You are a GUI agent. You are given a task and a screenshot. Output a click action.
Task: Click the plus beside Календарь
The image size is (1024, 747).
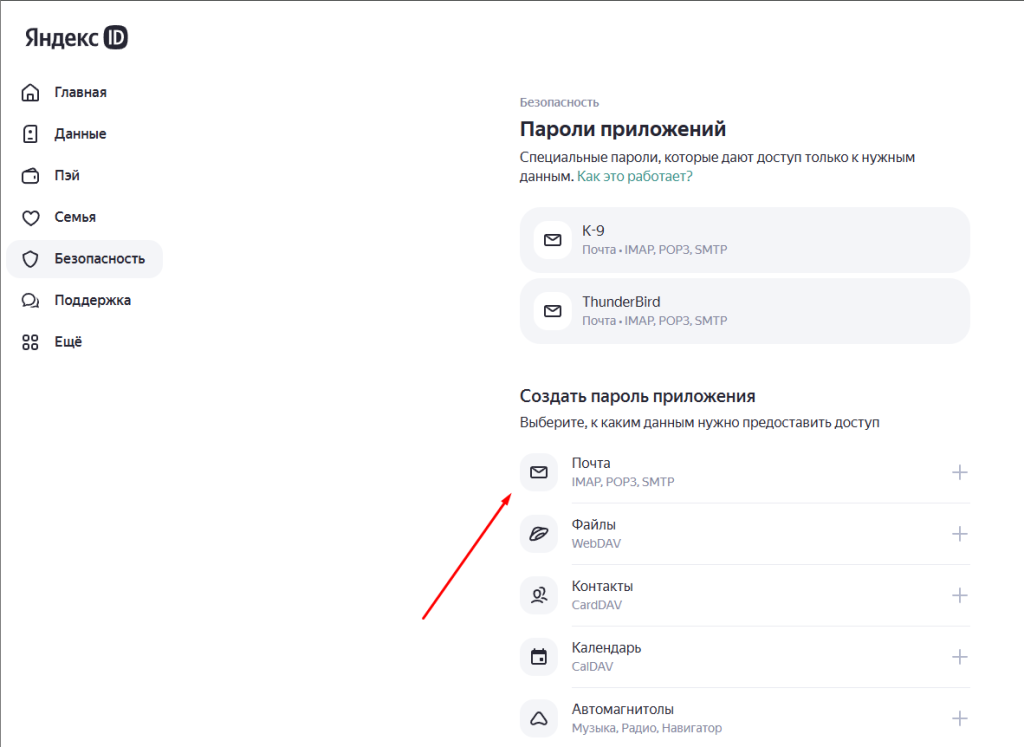pos(961,656)
